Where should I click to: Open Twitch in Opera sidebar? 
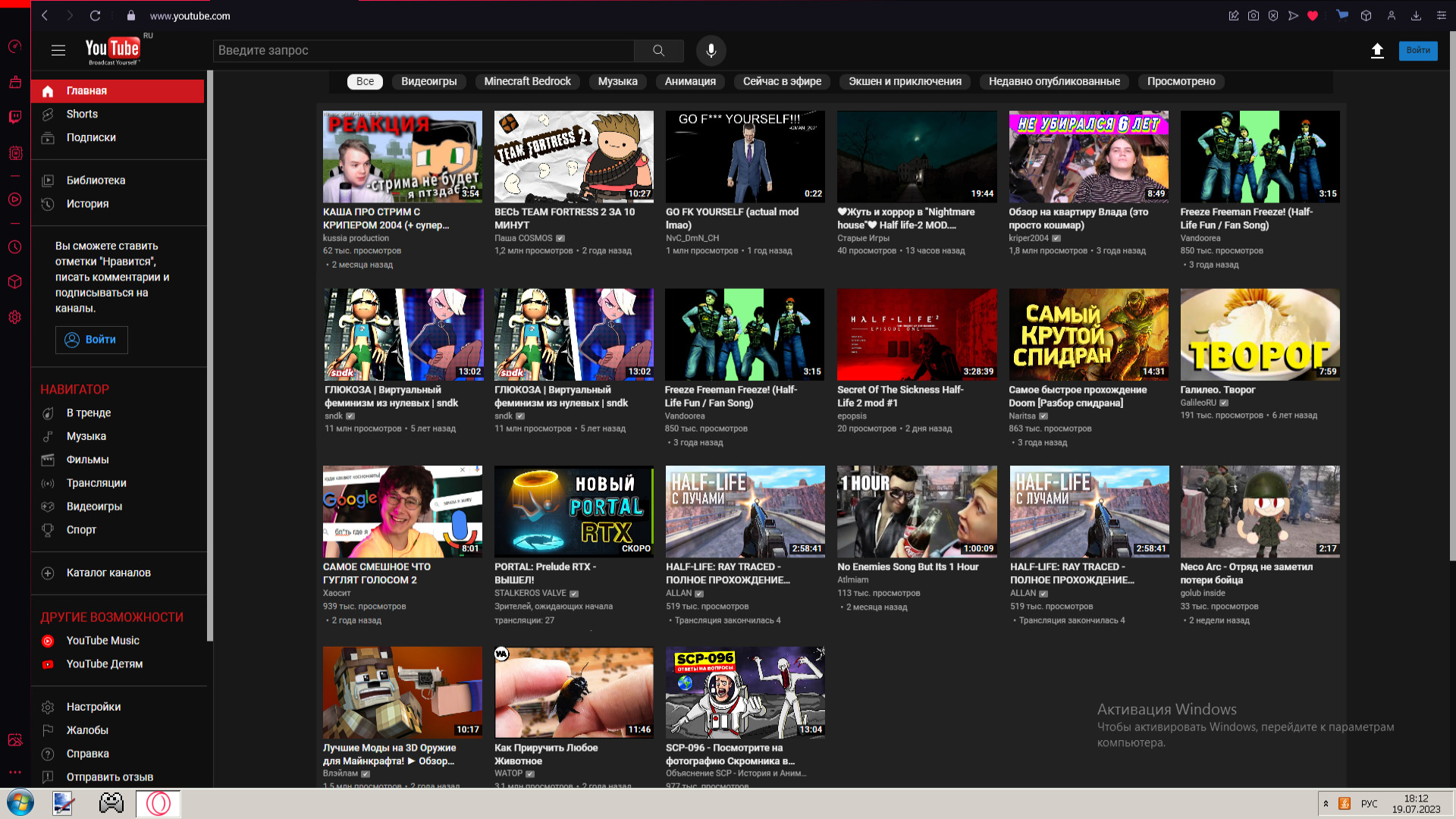point(14,117)
